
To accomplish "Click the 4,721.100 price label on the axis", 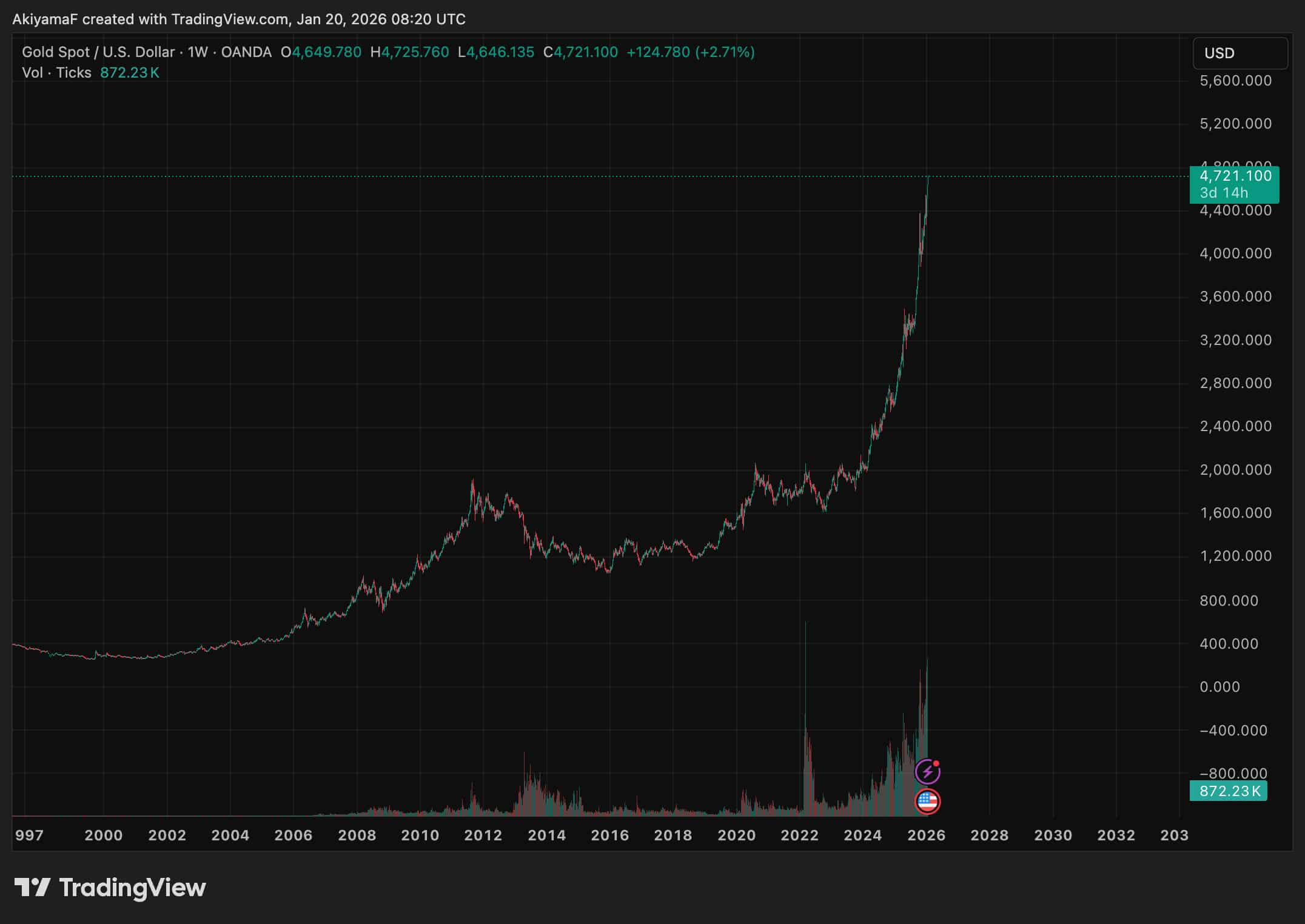I will (1237, 176).
